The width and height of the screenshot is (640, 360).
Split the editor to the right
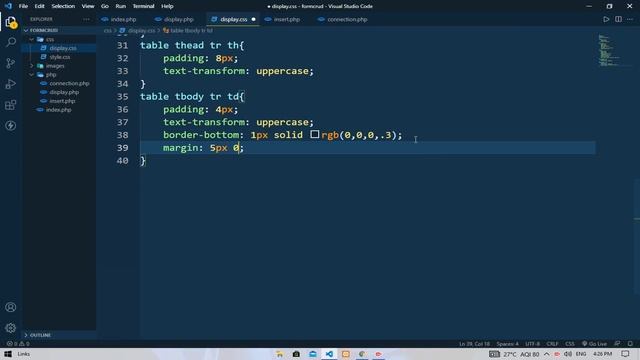click(618, 19)
